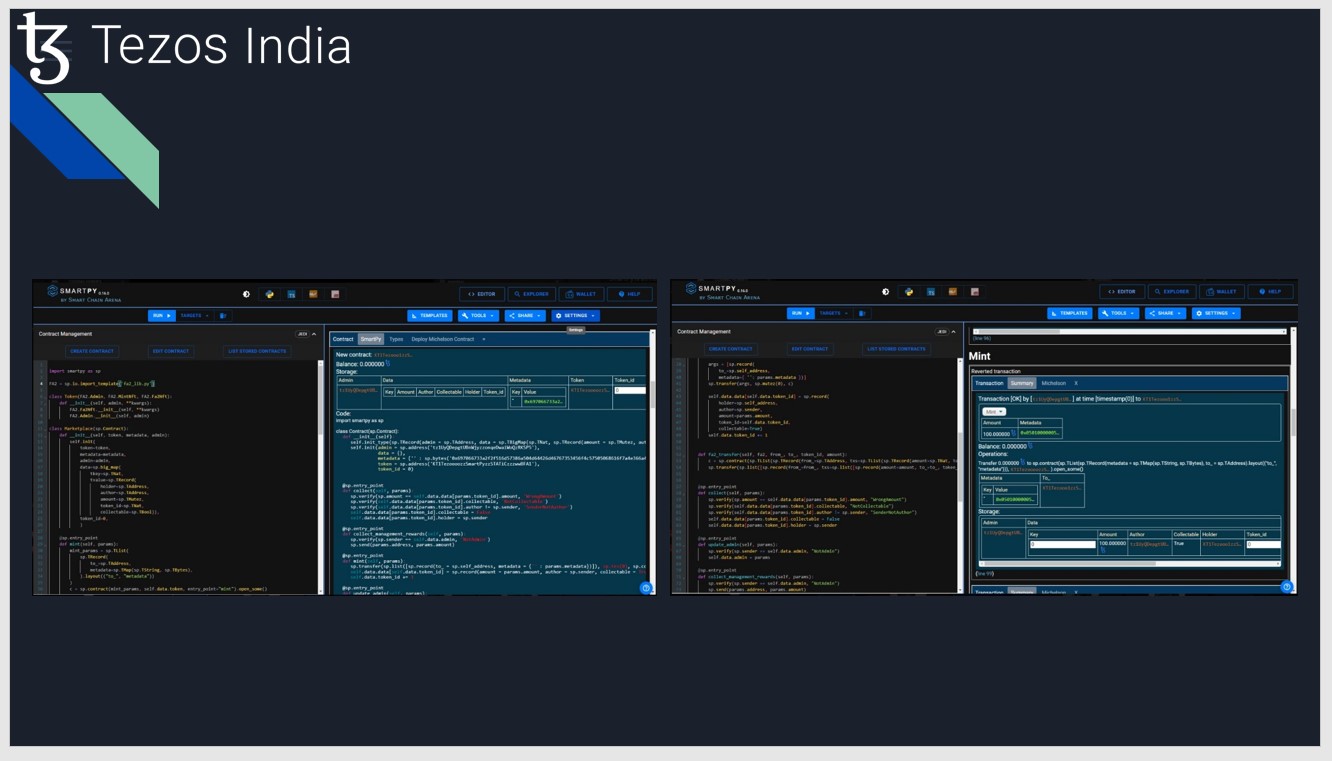Click Edit Contract in right screenshot
The height and width of the screenshot is (761, 1332).
[x=809, y=349]
